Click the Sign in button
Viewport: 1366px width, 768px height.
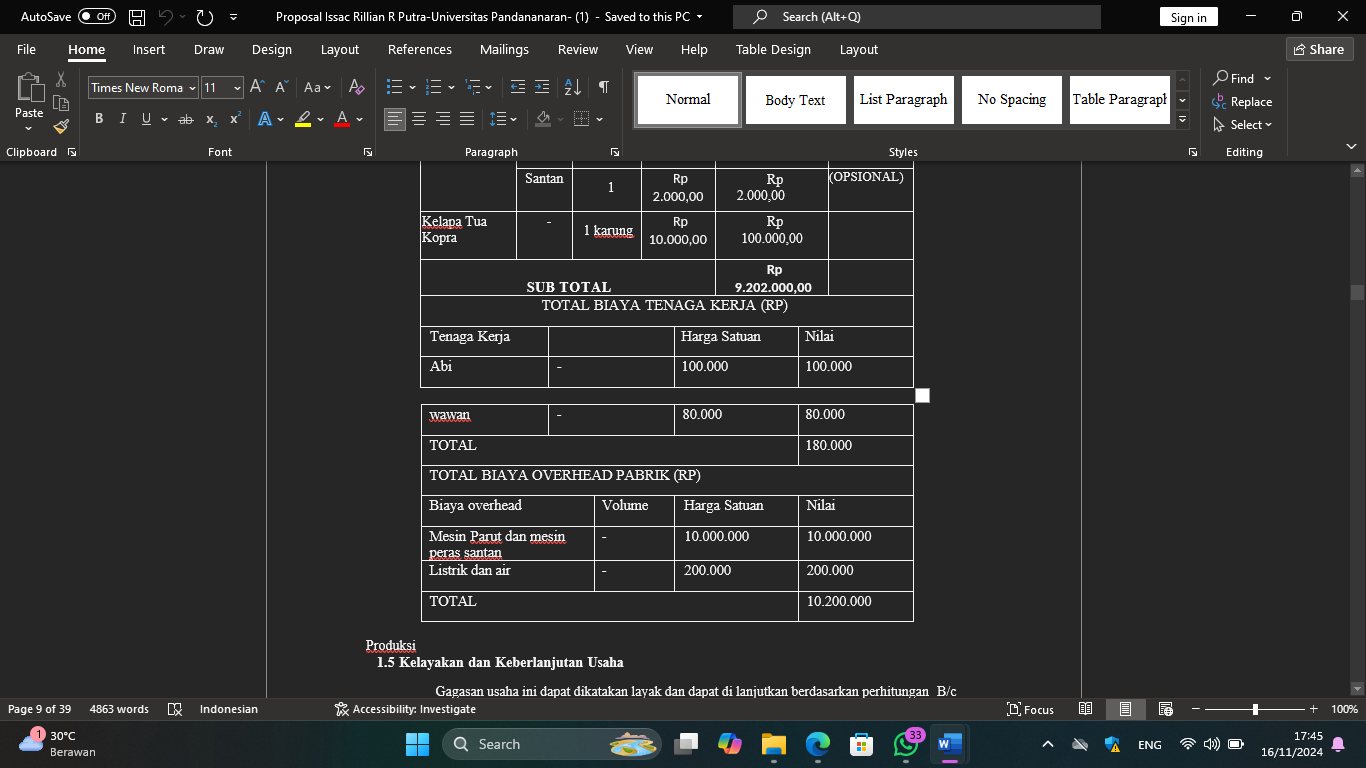[1189, 17]
